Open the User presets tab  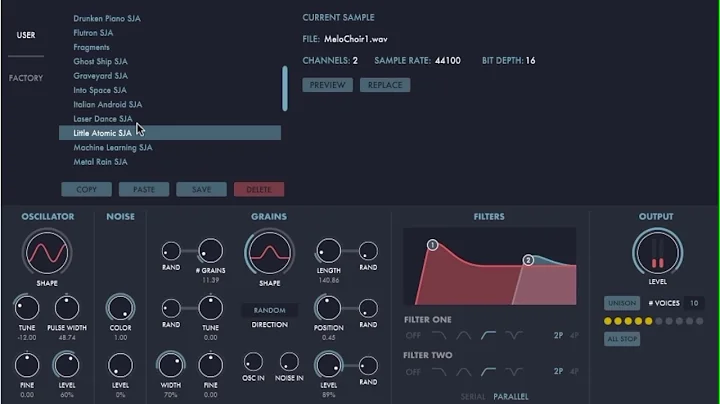coord(26,35)
